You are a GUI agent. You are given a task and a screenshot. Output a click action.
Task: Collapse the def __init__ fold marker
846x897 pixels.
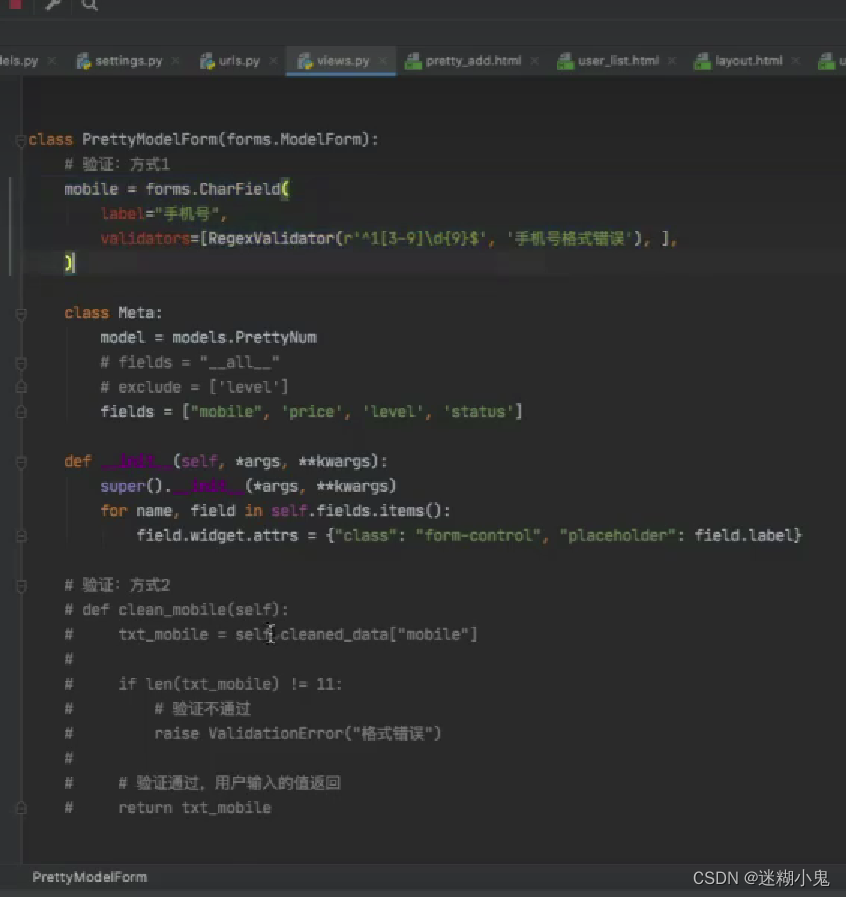point(21,462)
